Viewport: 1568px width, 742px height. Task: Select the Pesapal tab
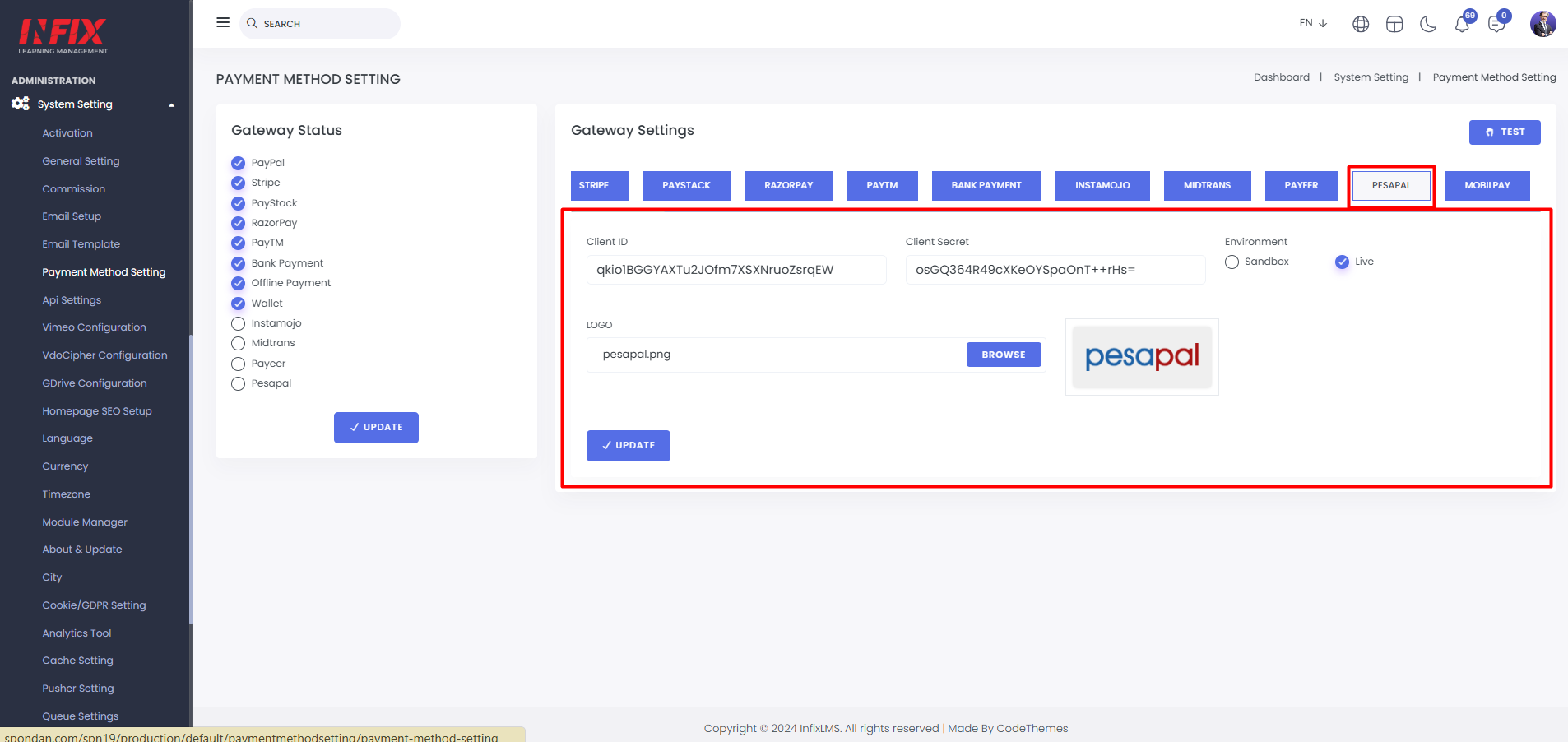[1391, 185]
